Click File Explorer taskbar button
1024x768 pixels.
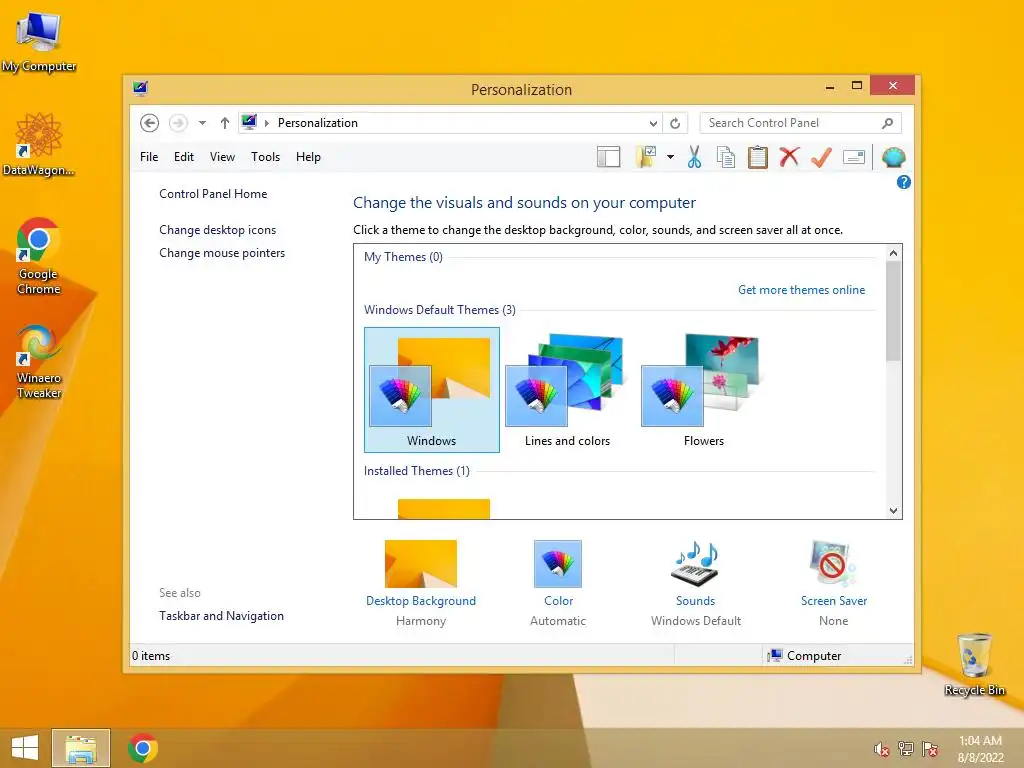coord(81,748)
